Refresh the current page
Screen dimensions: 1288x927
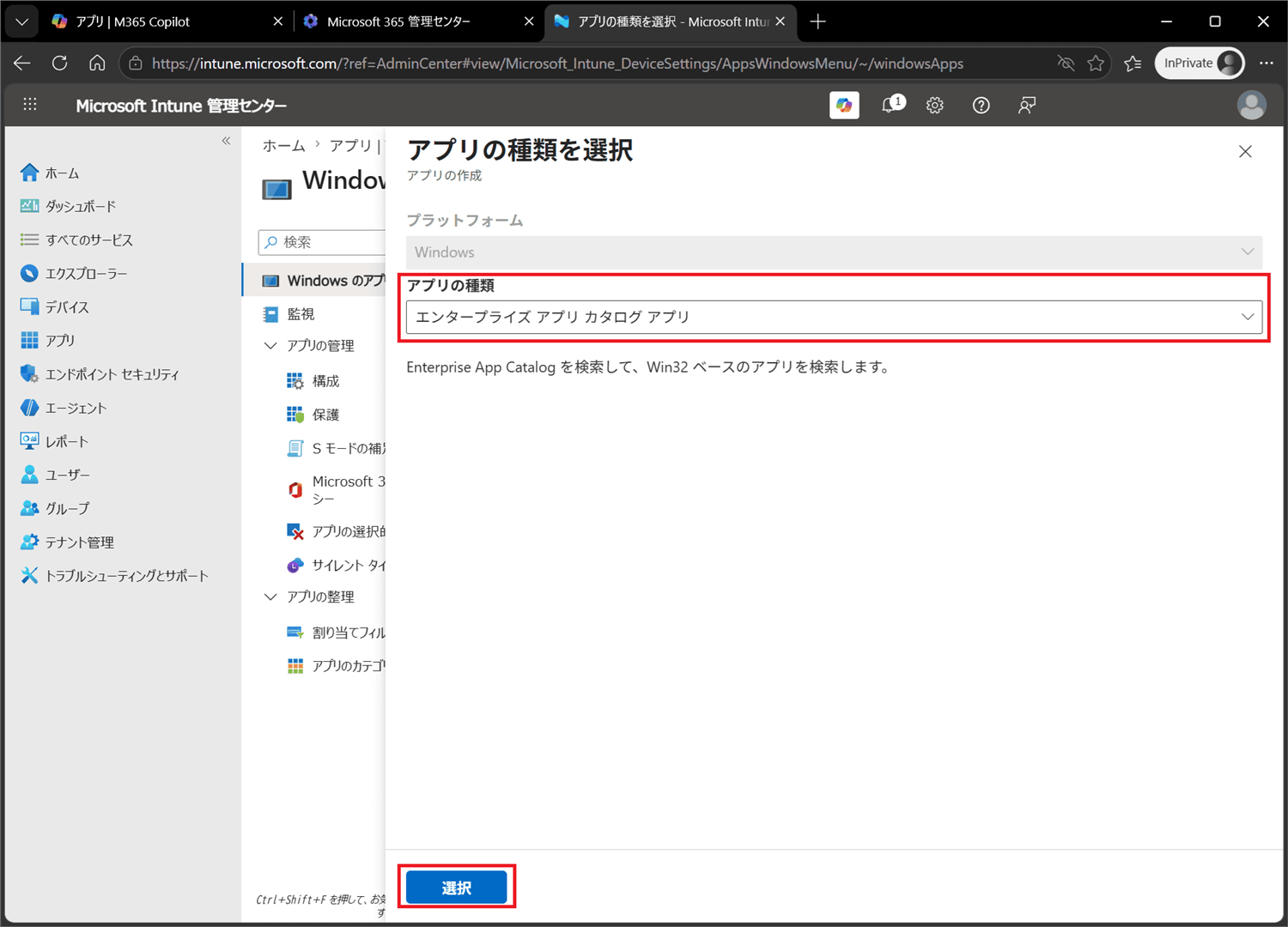pyautogui.click(x=59, y=63)
